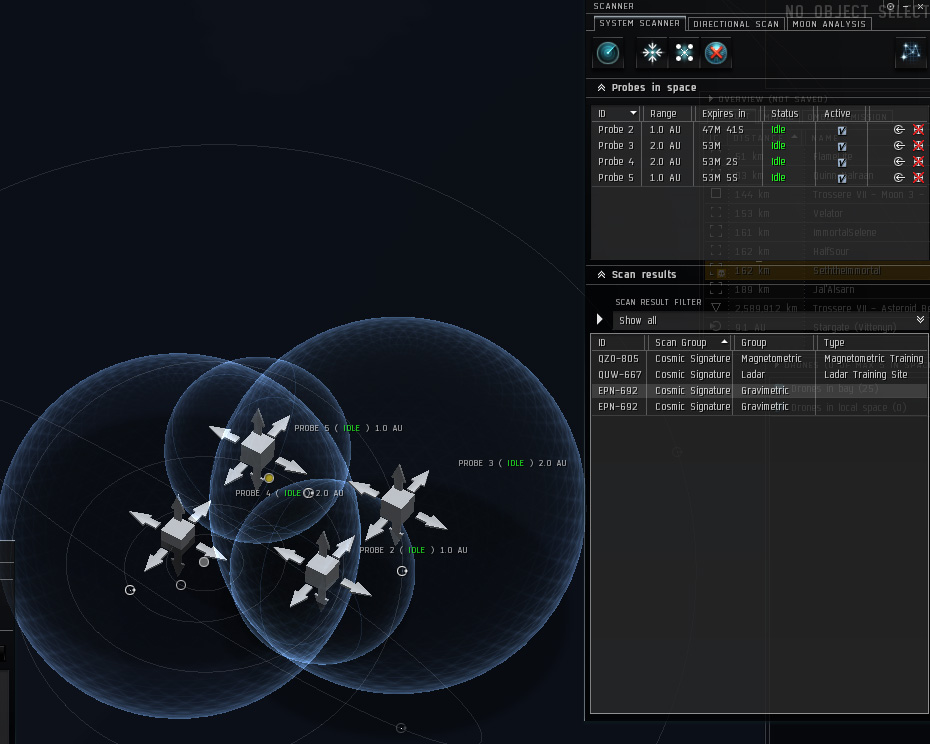Screen dimensions: 930x744
Task: Select the Probe 4 row name
Action: point(616,161)
